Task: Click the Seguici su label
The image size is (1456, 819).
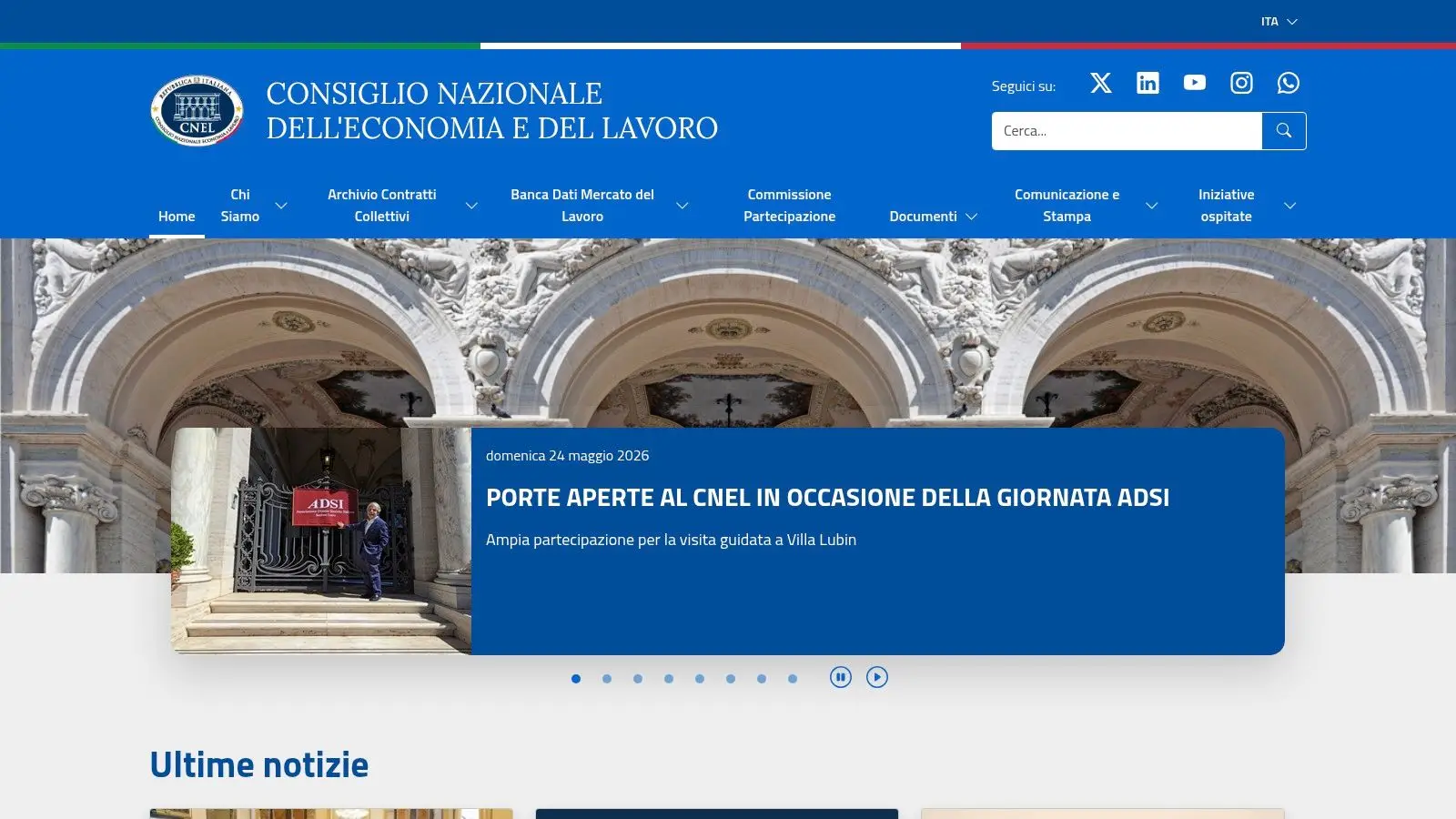Action: tap(1024, 86)
